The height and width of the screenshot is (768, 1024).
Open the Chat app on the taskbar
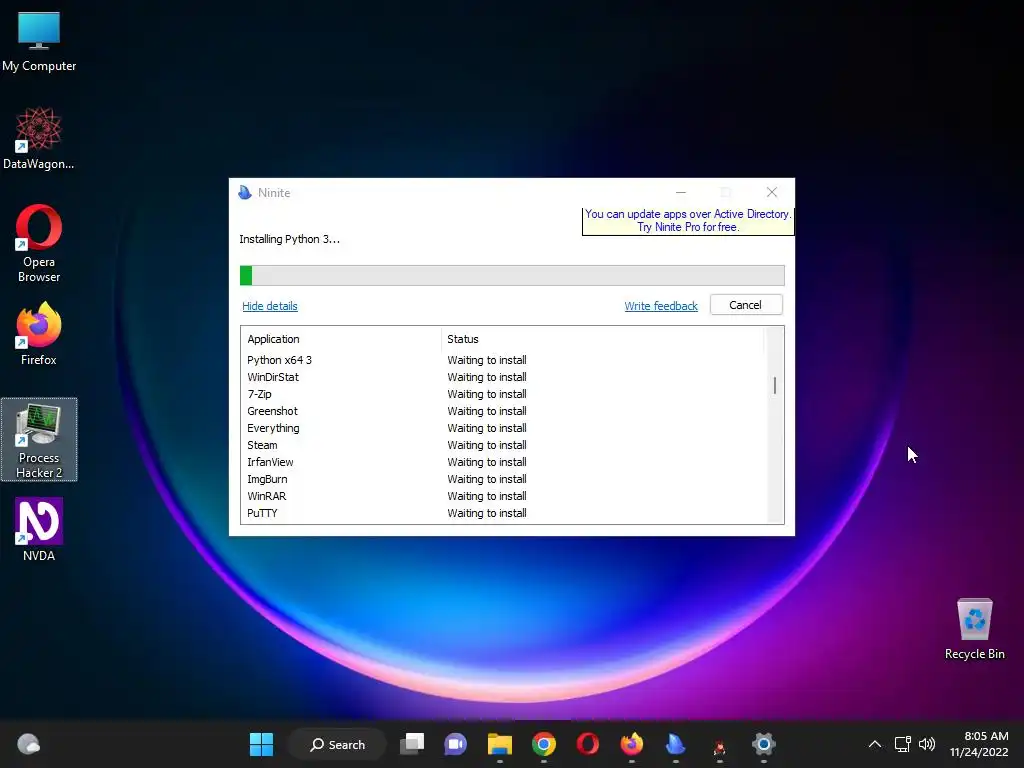point(455,744)
